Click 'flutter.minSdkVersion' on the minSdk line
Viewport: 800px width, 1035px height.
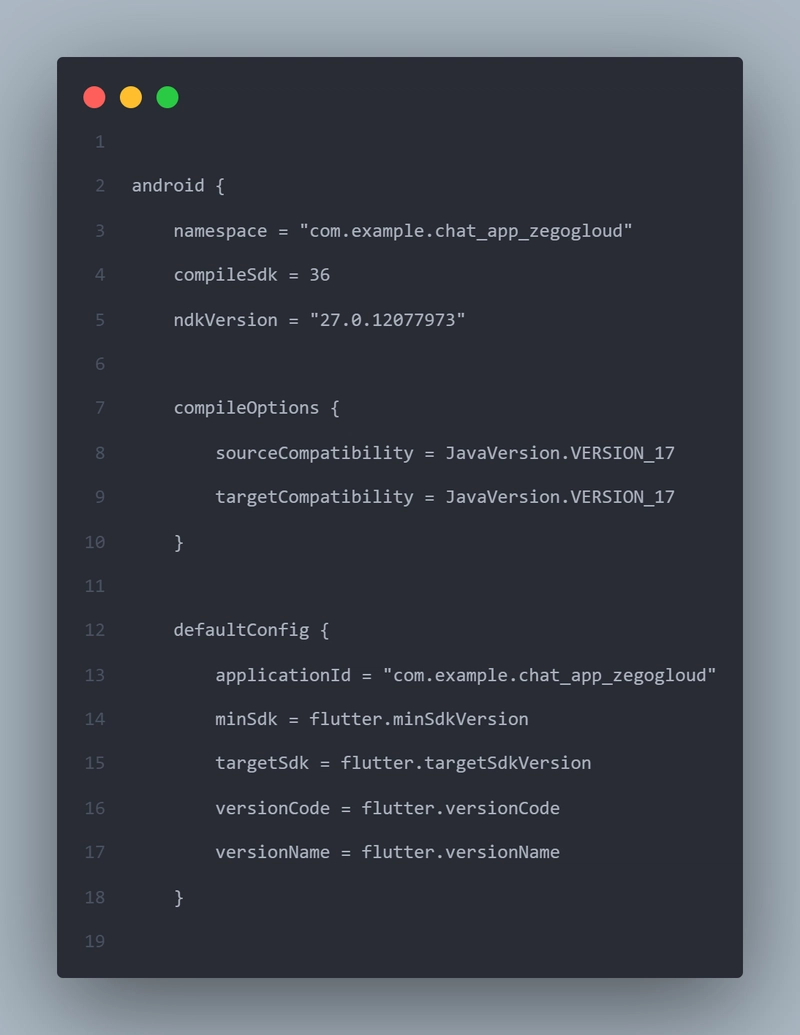419,719
